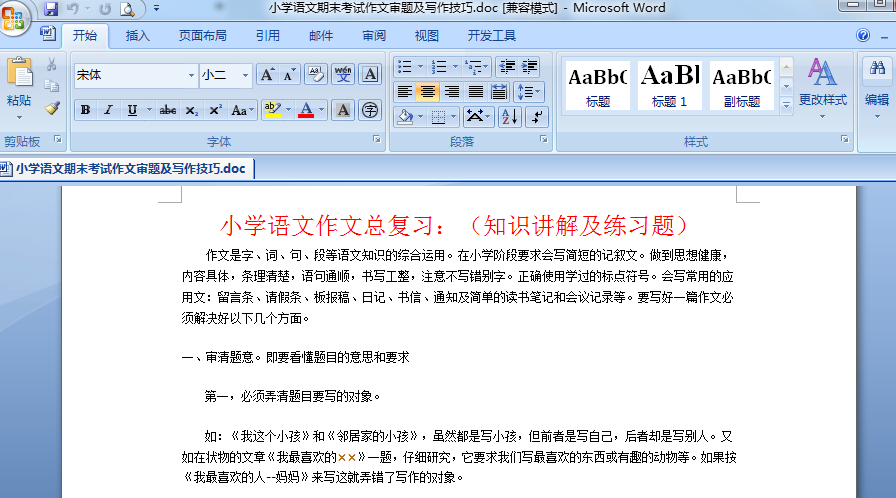
Task: Click 更改样式 change styles
Action: coord(822,87)
